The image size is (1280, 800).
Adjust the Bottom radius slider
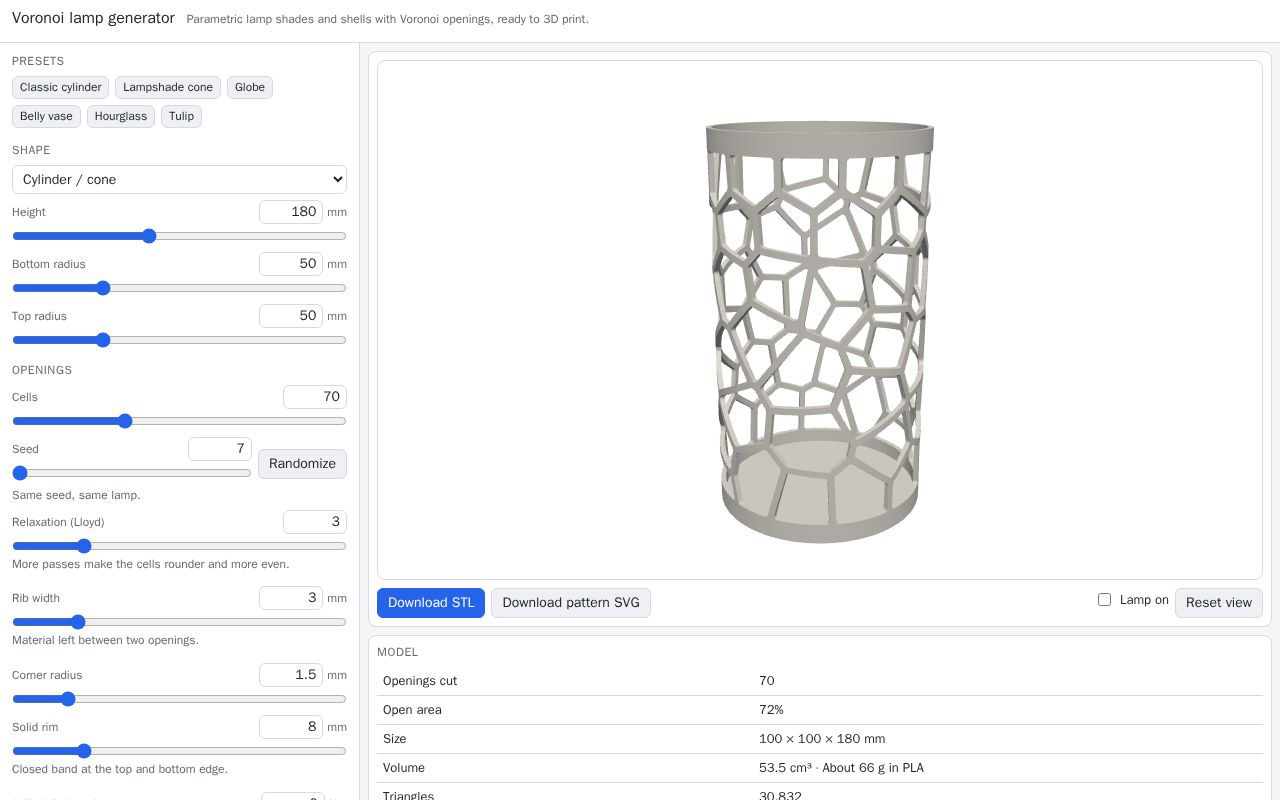pos(179,288)
